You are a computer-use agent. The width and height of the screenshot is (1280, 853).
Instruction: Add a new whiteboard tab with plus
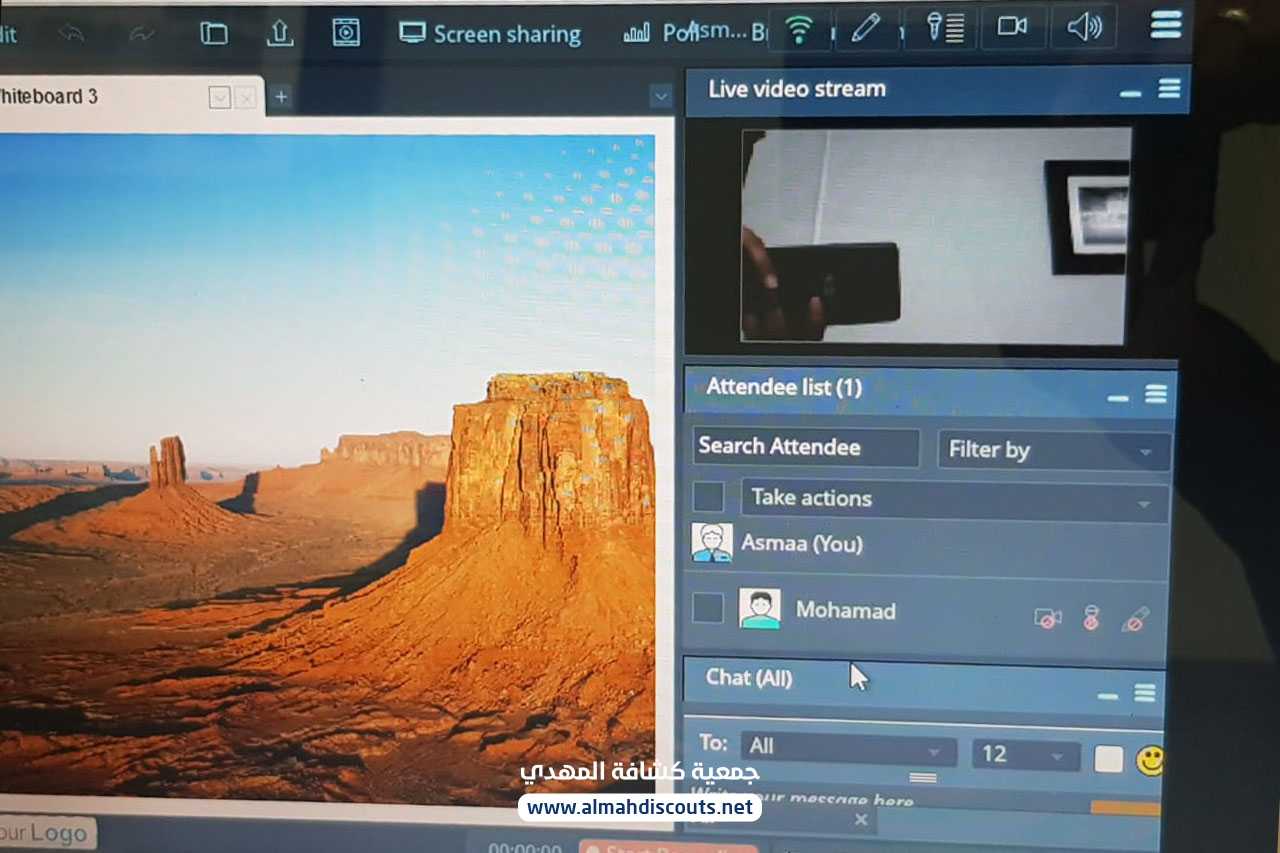[281, 97]
